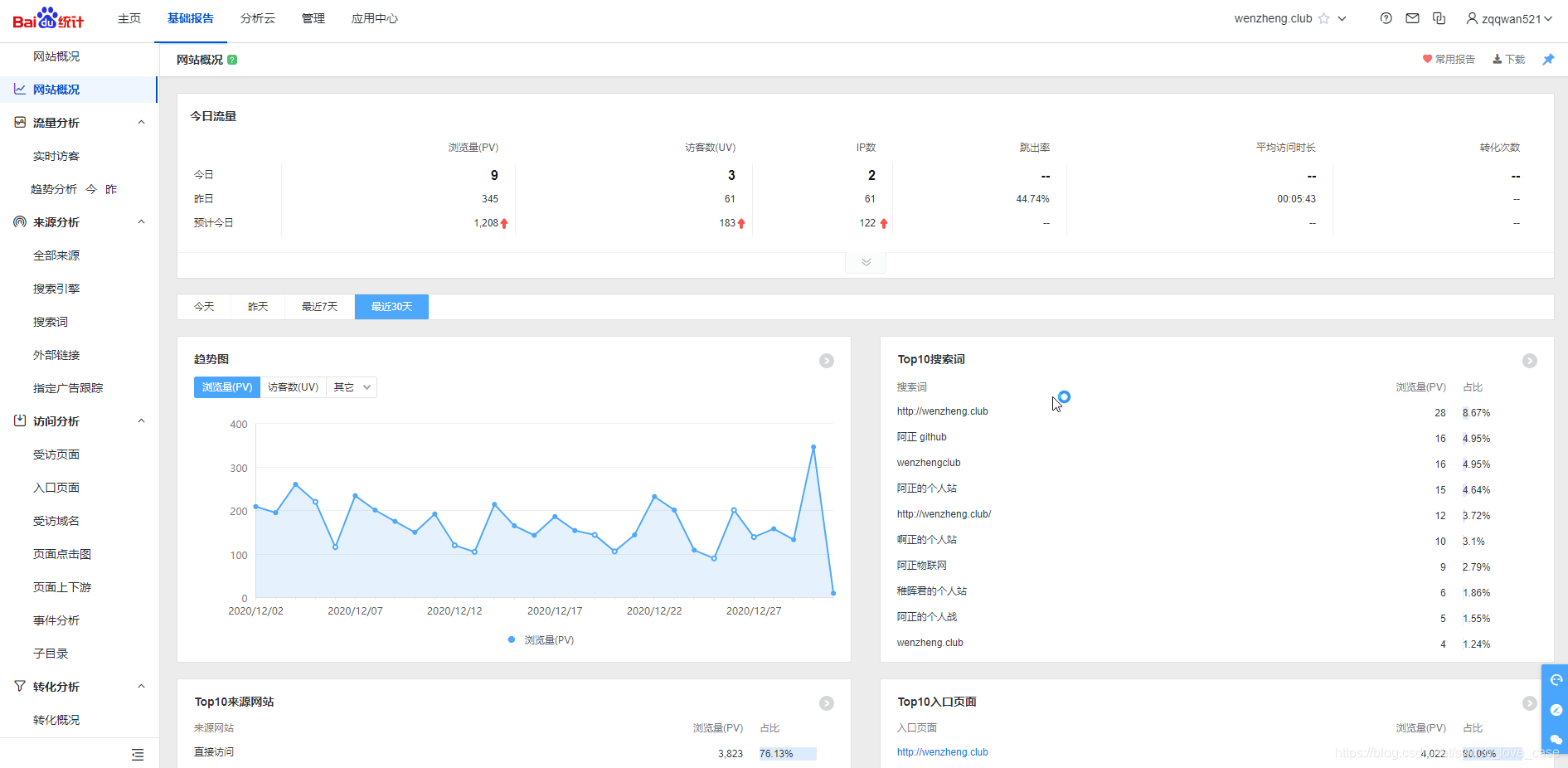Open the 其它 metric dropdown
Image resolution: width=1568 pixels, height=768 pixels.
pyautogui.click(x=352, y=387)
